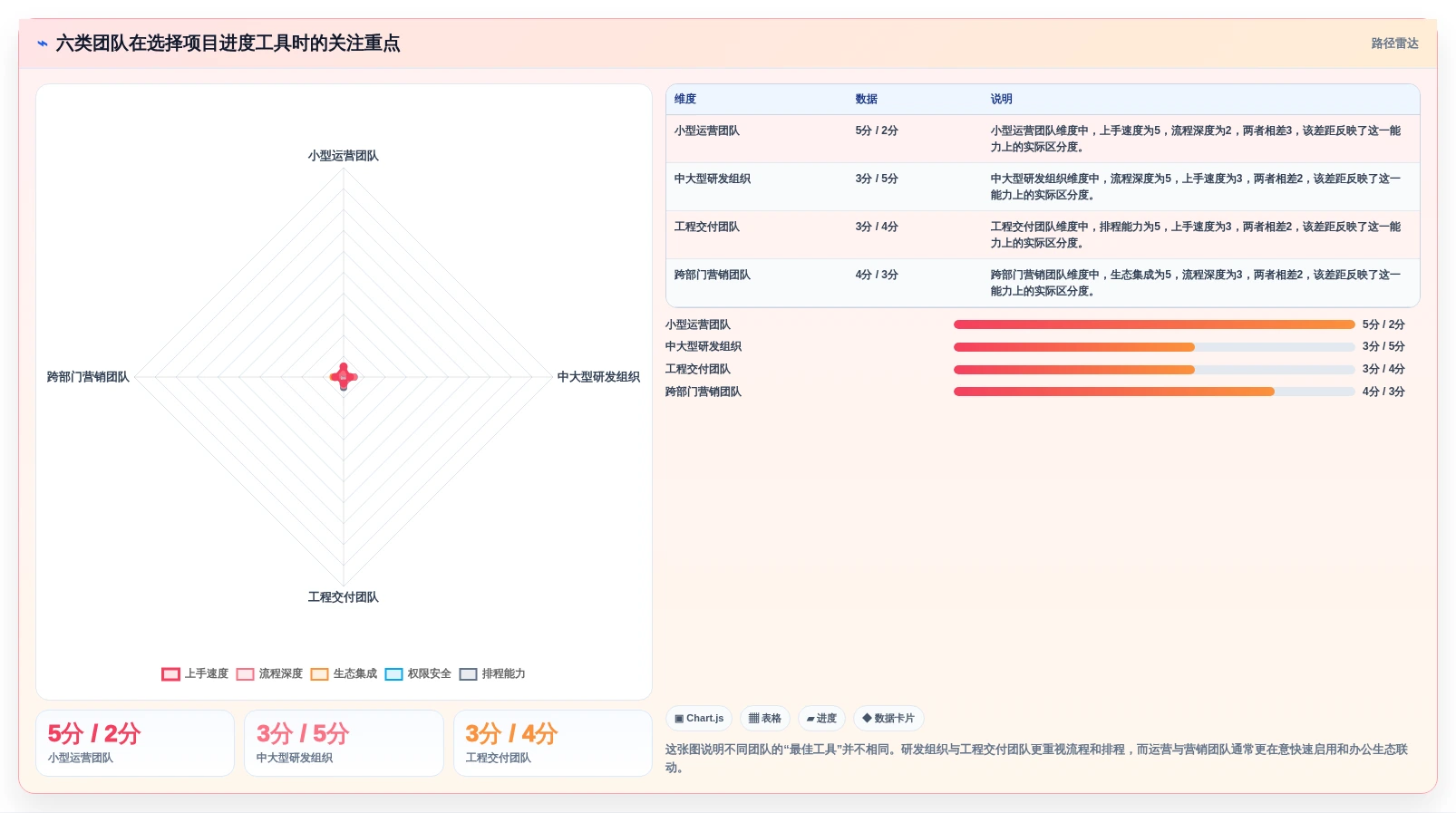Toggle the 排程能力 legend item
This screenshot has width=1456, height=813.
point(492,673)
